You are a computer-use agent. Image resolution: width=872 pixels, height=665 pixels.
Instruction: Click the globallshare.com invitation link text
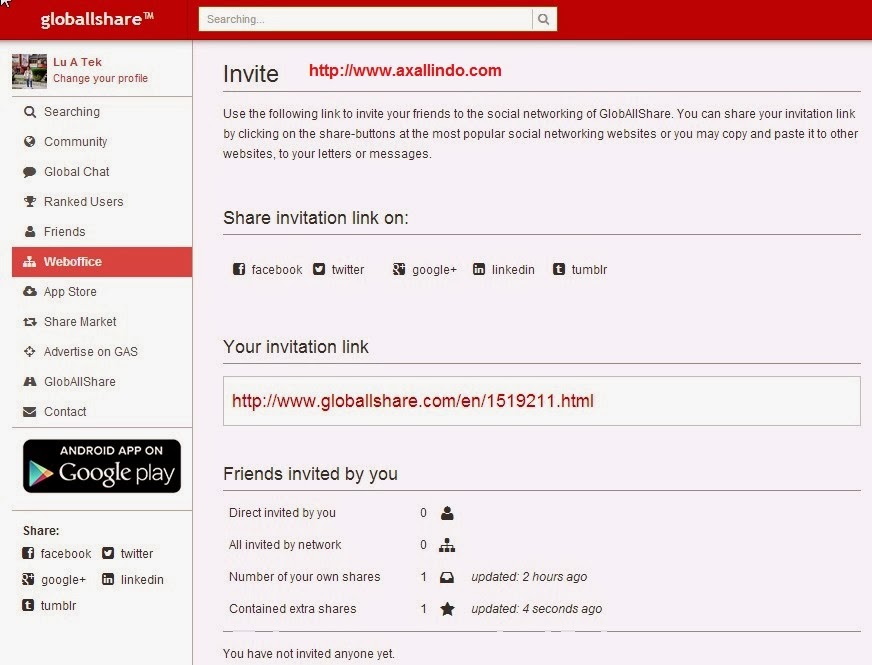(413, 401)
